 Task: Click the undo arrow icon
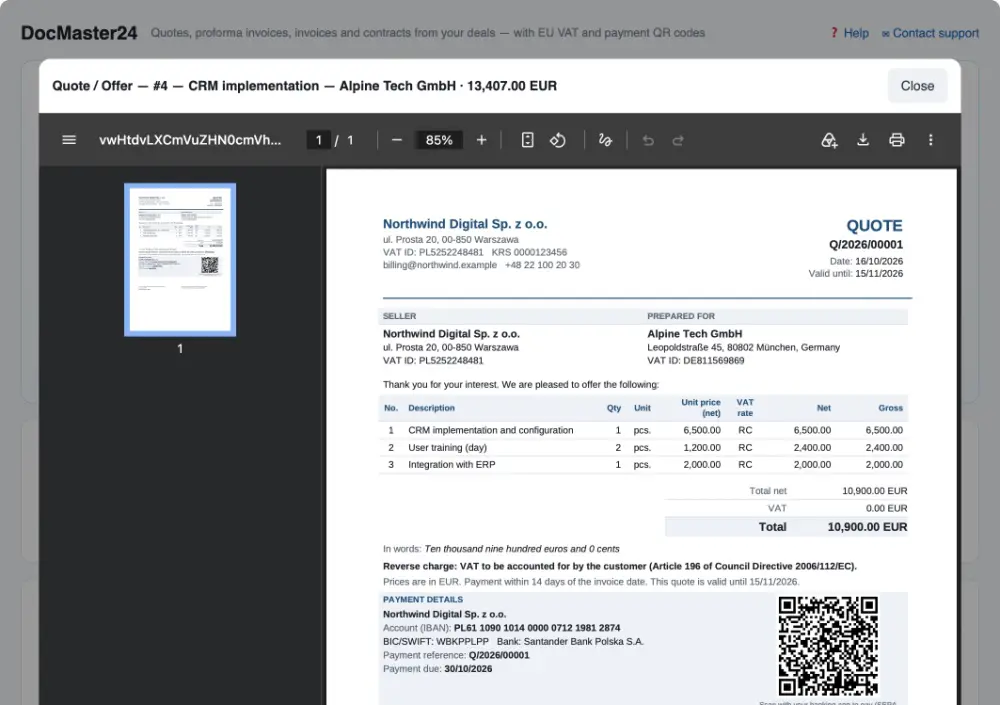pyautogui.click(x=648, y=140)
